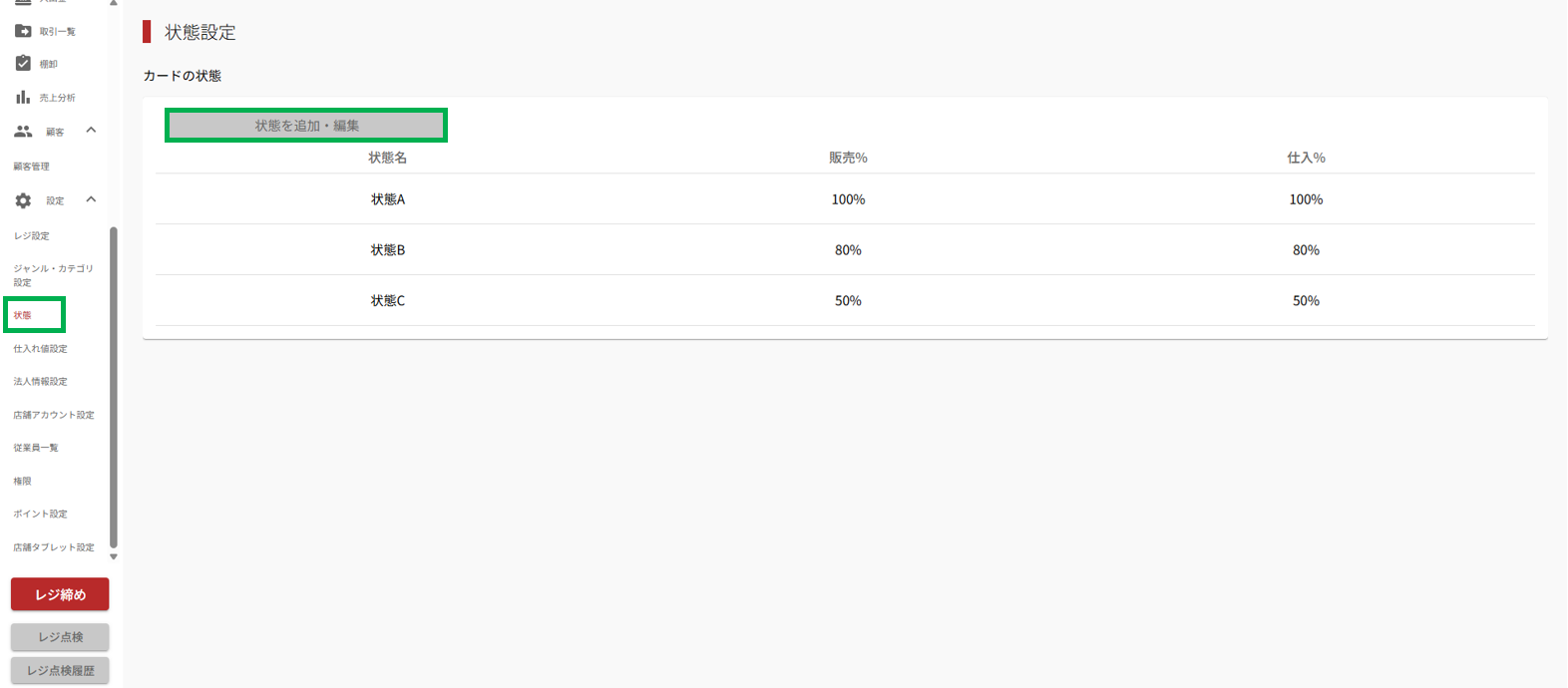Click the 設定 gear icon
The height and width of the screenshot is (688, 1568).
(23, 200)
